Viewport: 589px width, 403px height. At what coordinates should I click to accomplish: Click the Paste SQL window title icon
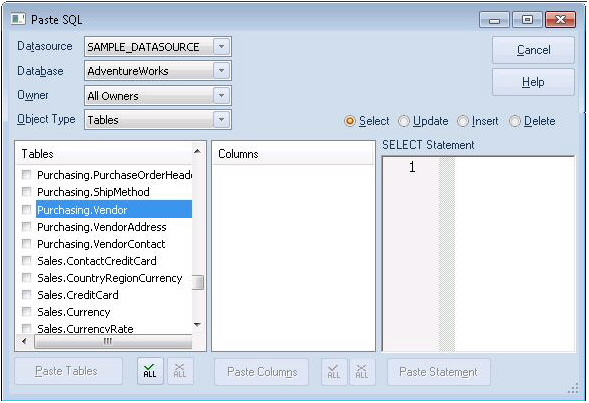tap(18, 19)
